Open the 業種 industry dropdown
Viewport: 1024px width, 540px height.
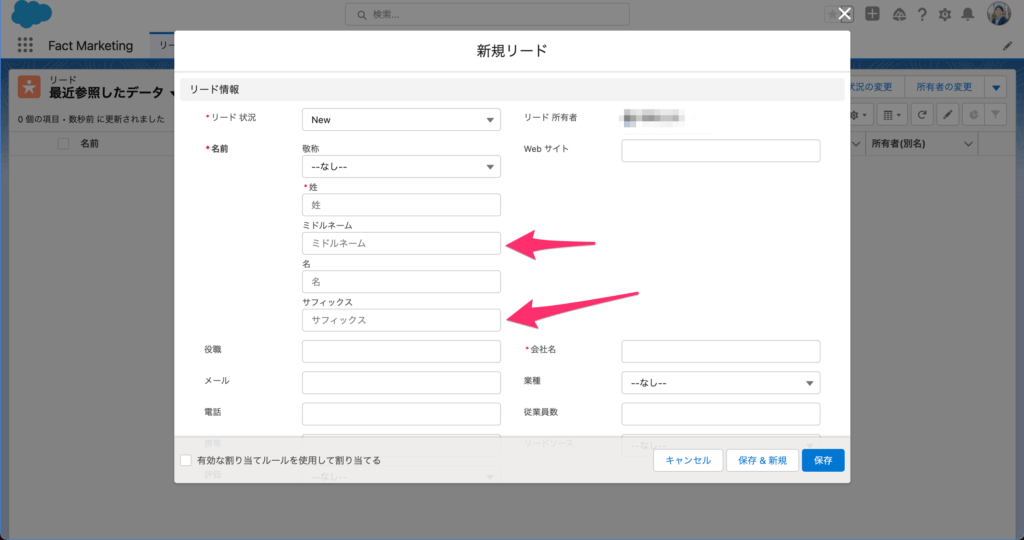tap(720, 383)
